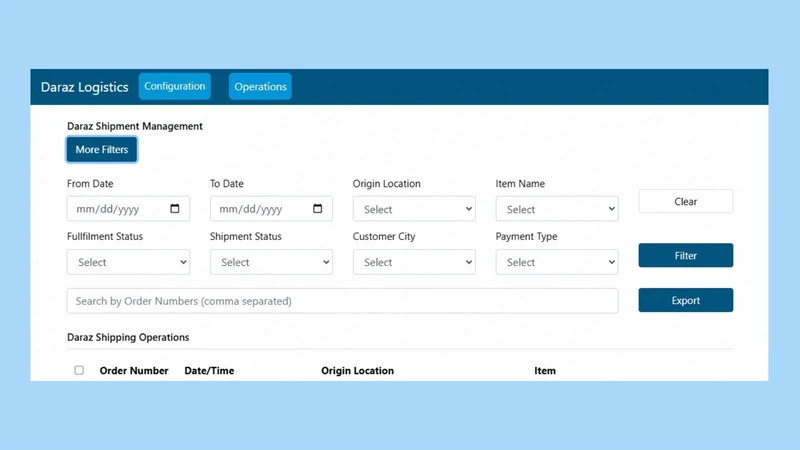This screenshot has height=450, width=800.
Task: Click the More Filters button
Action: (102, 149)
